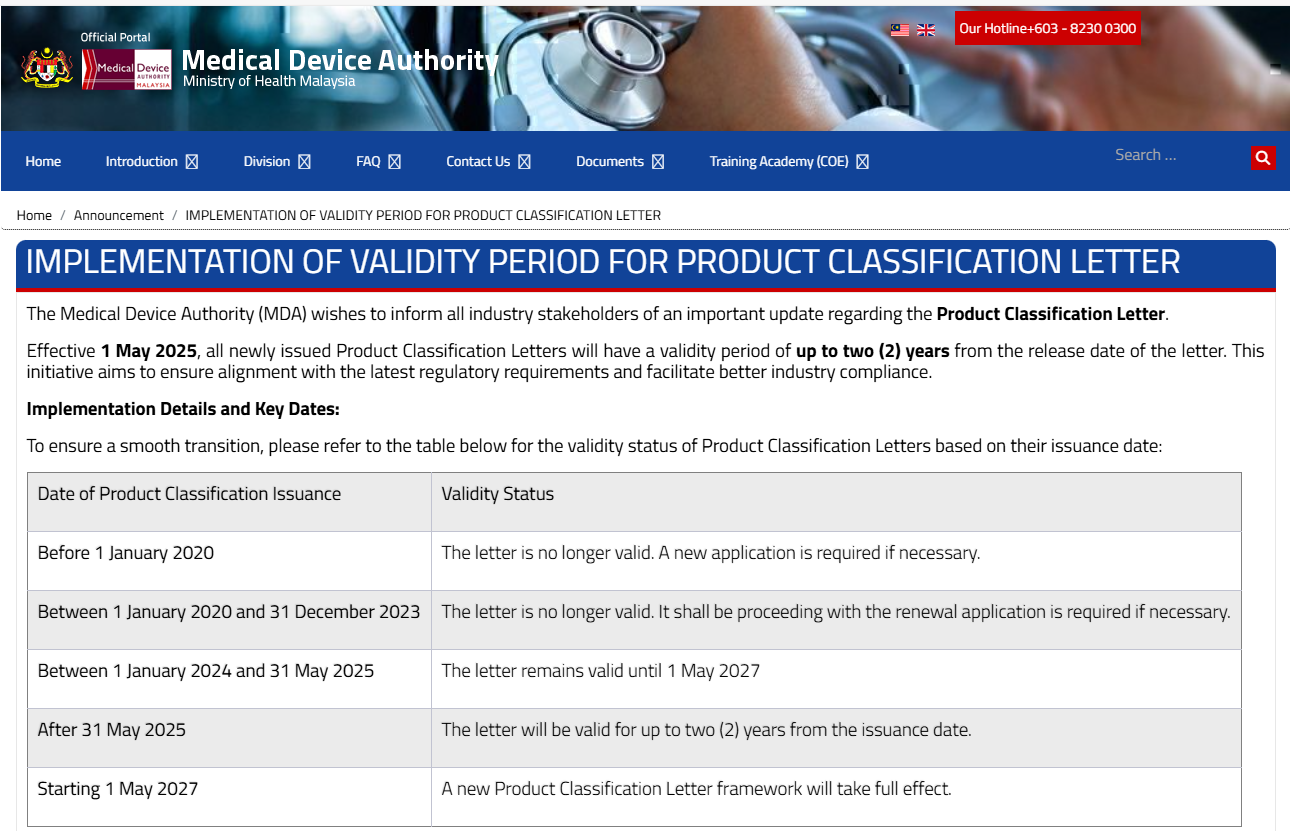Click the Malaysia coat of arms emblem

click(x=47, y=67)
